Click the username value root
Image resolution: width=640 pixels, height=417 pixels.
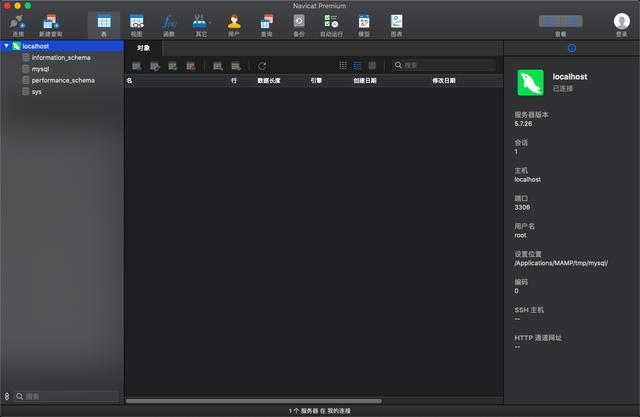(x=520, y=235)
